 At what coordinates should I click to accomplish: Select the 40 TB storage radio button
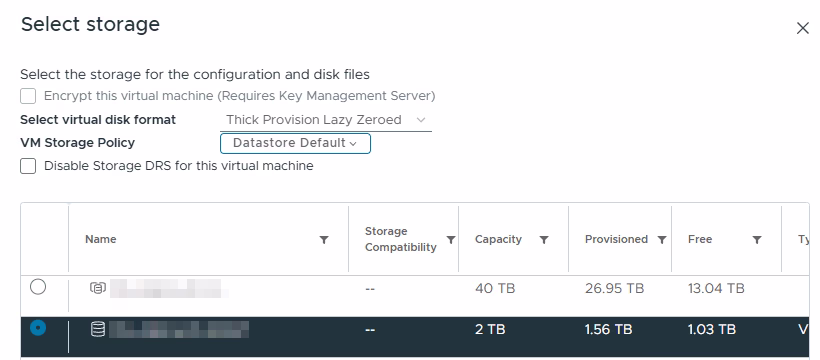pyautogui.click(x=38, y=287)
